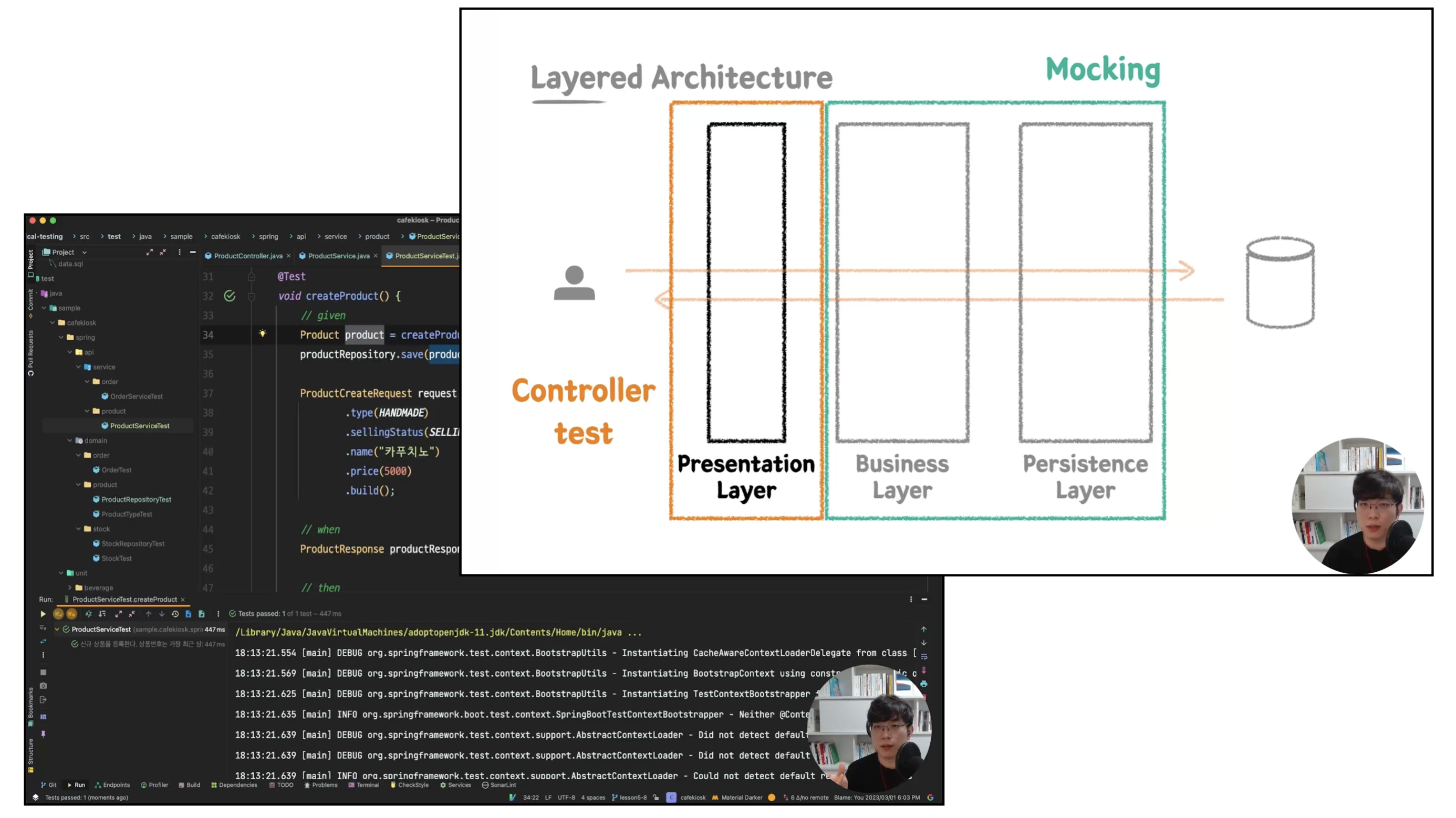Viewport: 1456px width, 818px height.
Task: Toggle the show passed tests filter
Action: (58, 613)
